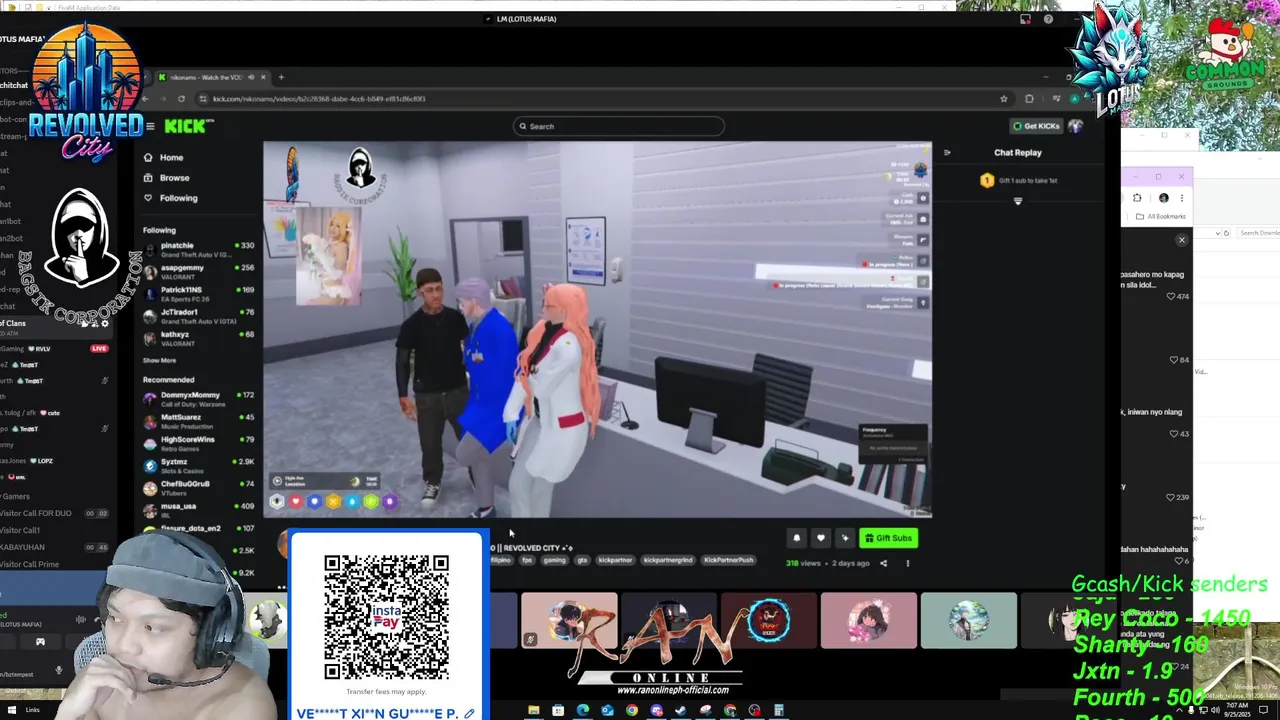This screenshot has width=1280, height=720.
Task: Share the video via share icon
Action: click(x=883, y=563)
